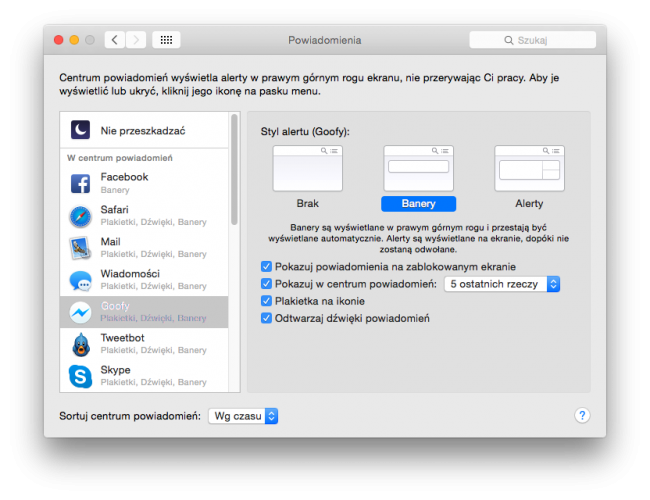Click the Goofy messenger icon

coord(80,312)
